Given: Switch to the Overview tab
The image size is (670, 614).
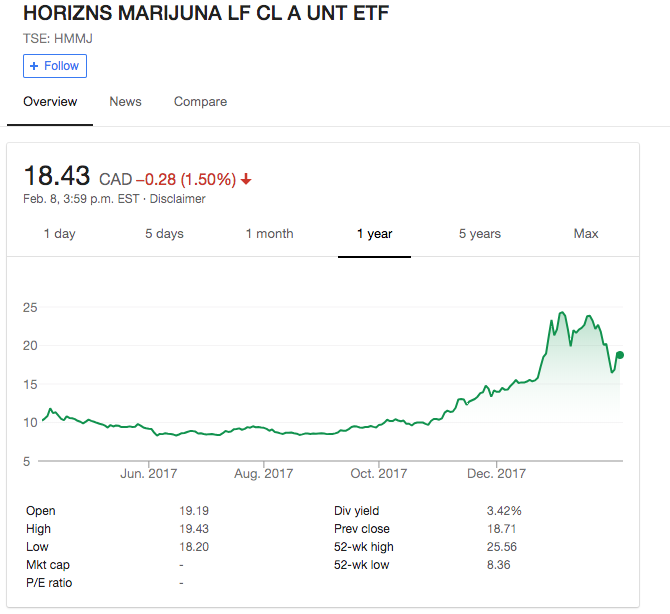Looking at the screenshot, I should point(50,102).
